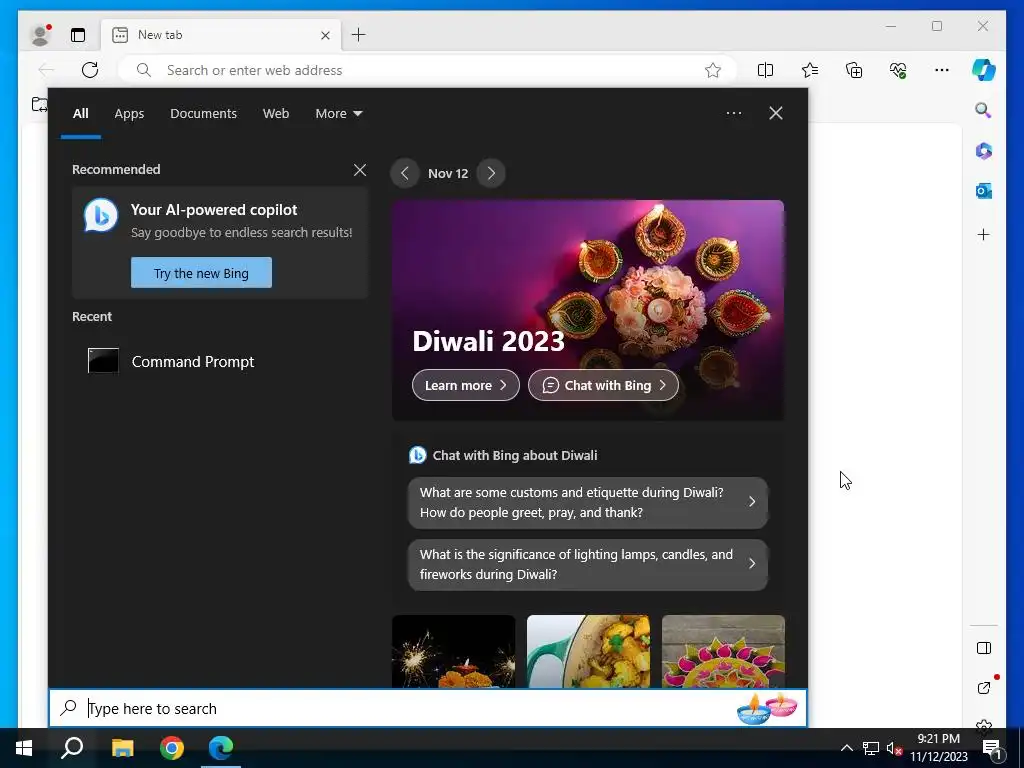Switch to Microsoft Edge on taskbar

pyautogui.click(x=221, y=748)
